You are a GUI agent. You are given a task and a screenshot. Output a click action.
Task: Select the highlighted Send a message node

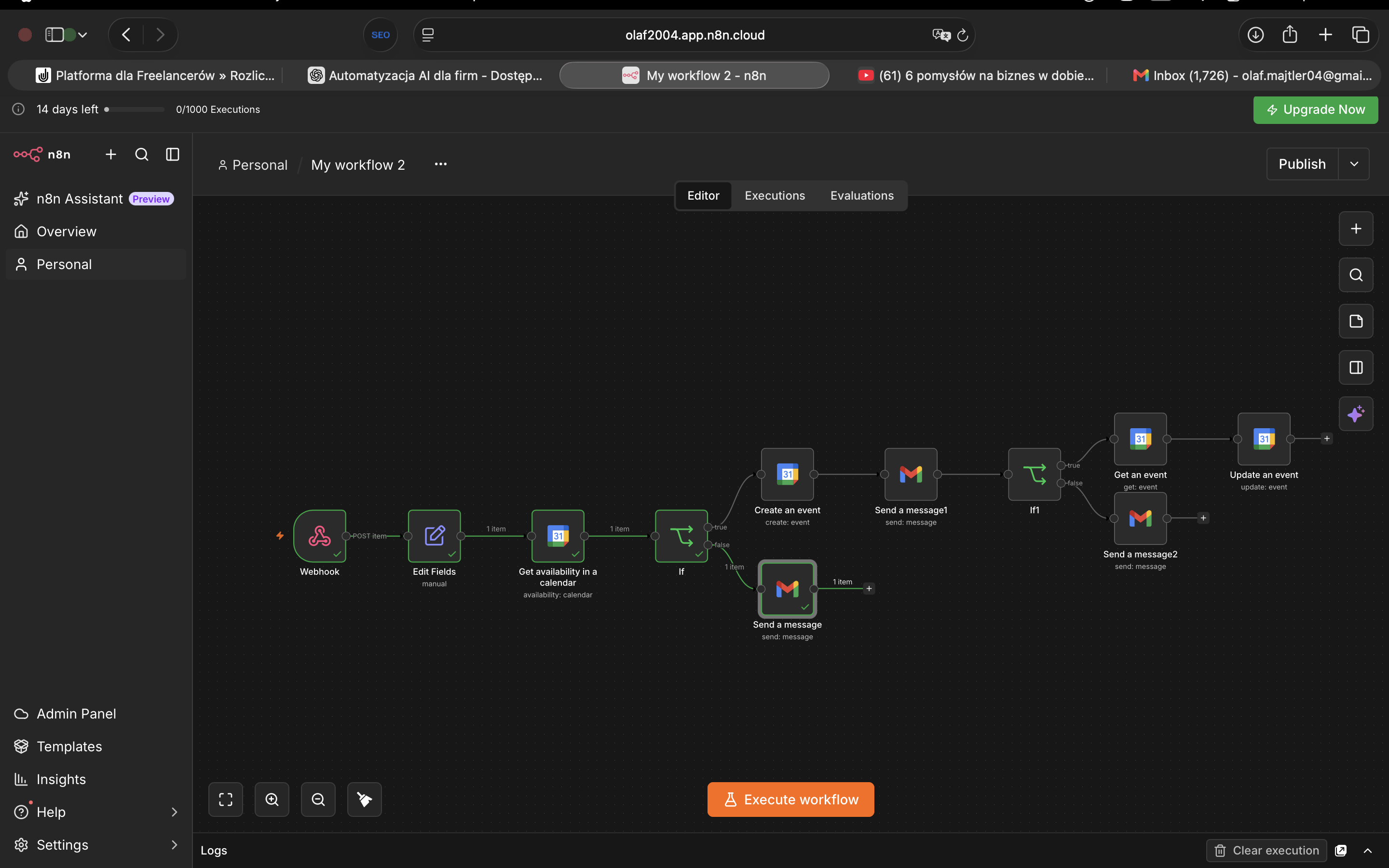[x=788, y=588]
